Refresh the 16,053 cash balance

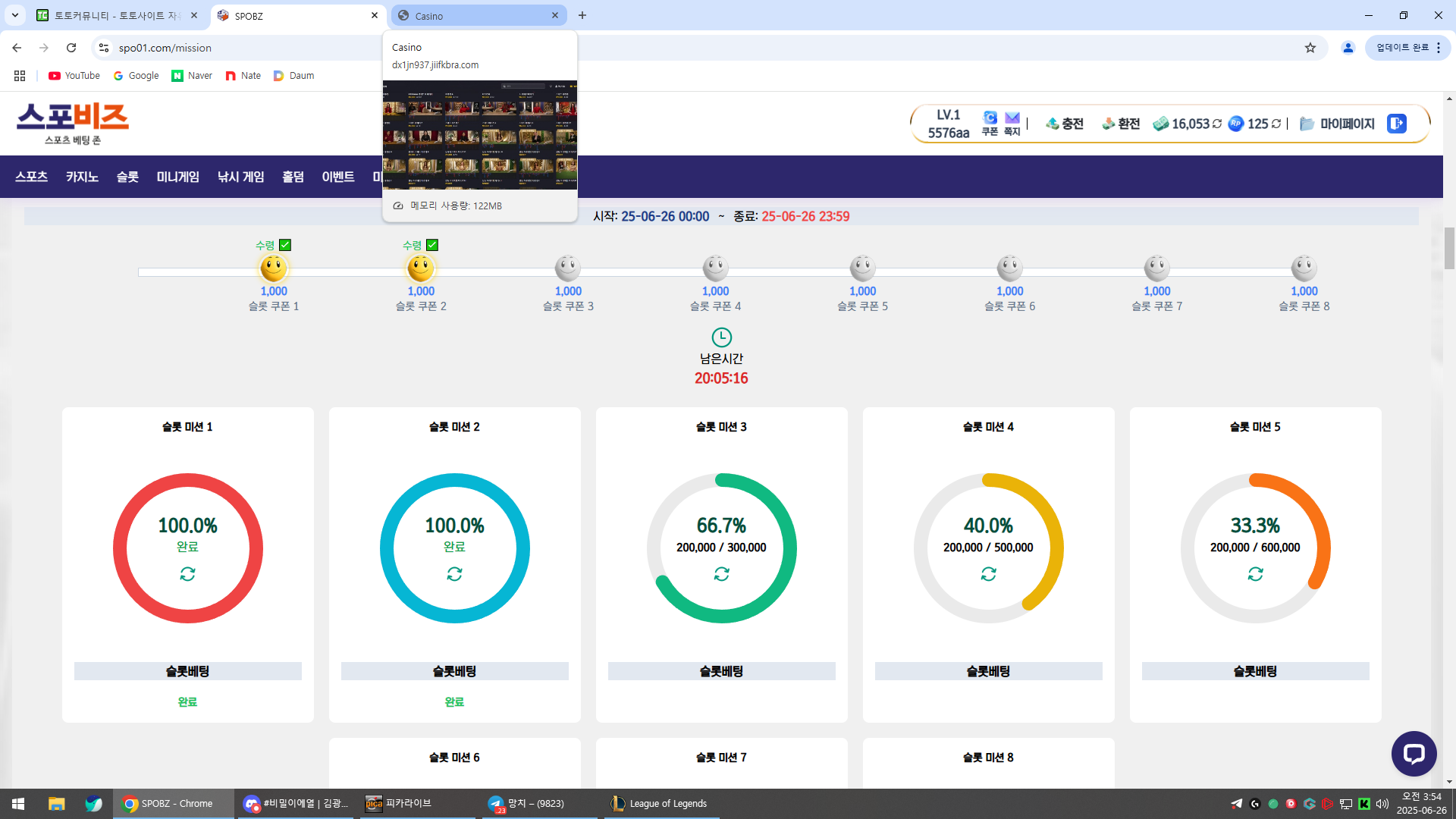click(1217, 124)
